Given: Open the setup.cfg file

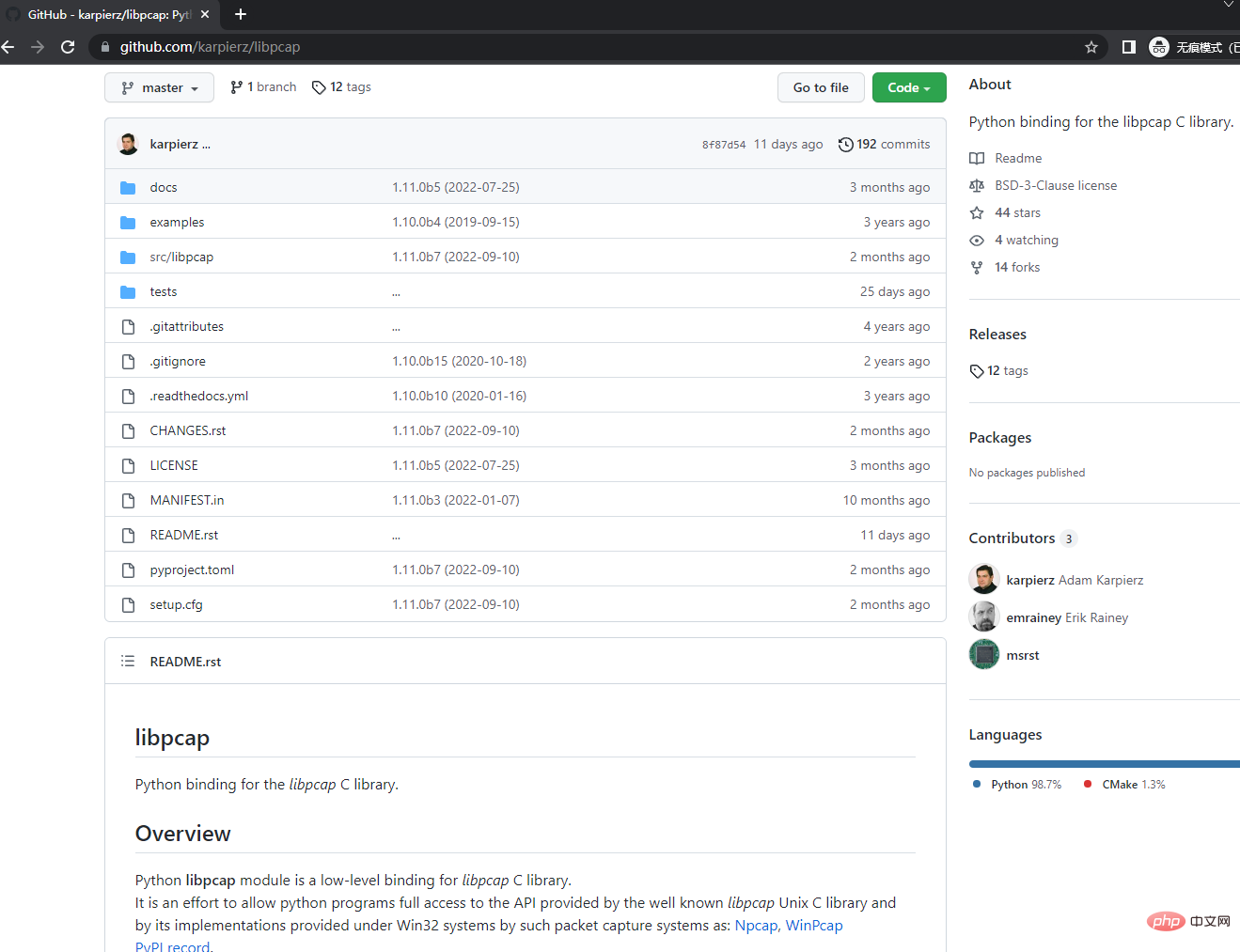Looking at the screenshot, I should 176,605.
